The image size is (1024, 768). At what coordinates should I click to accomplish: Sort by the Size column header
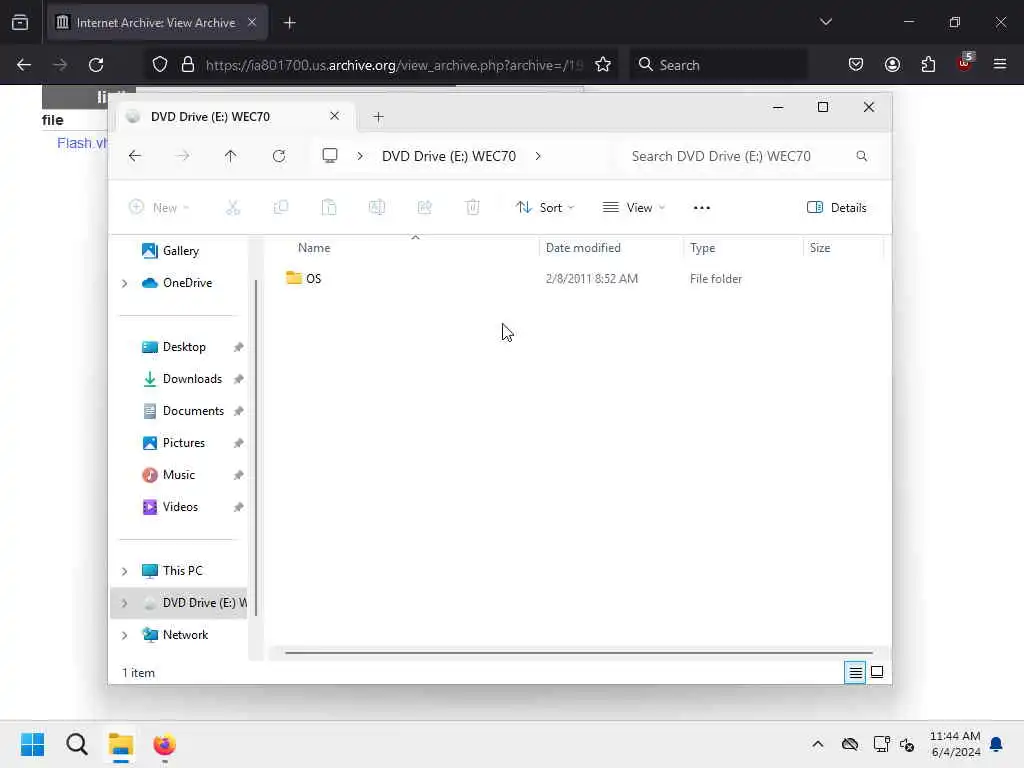[820, 248]
